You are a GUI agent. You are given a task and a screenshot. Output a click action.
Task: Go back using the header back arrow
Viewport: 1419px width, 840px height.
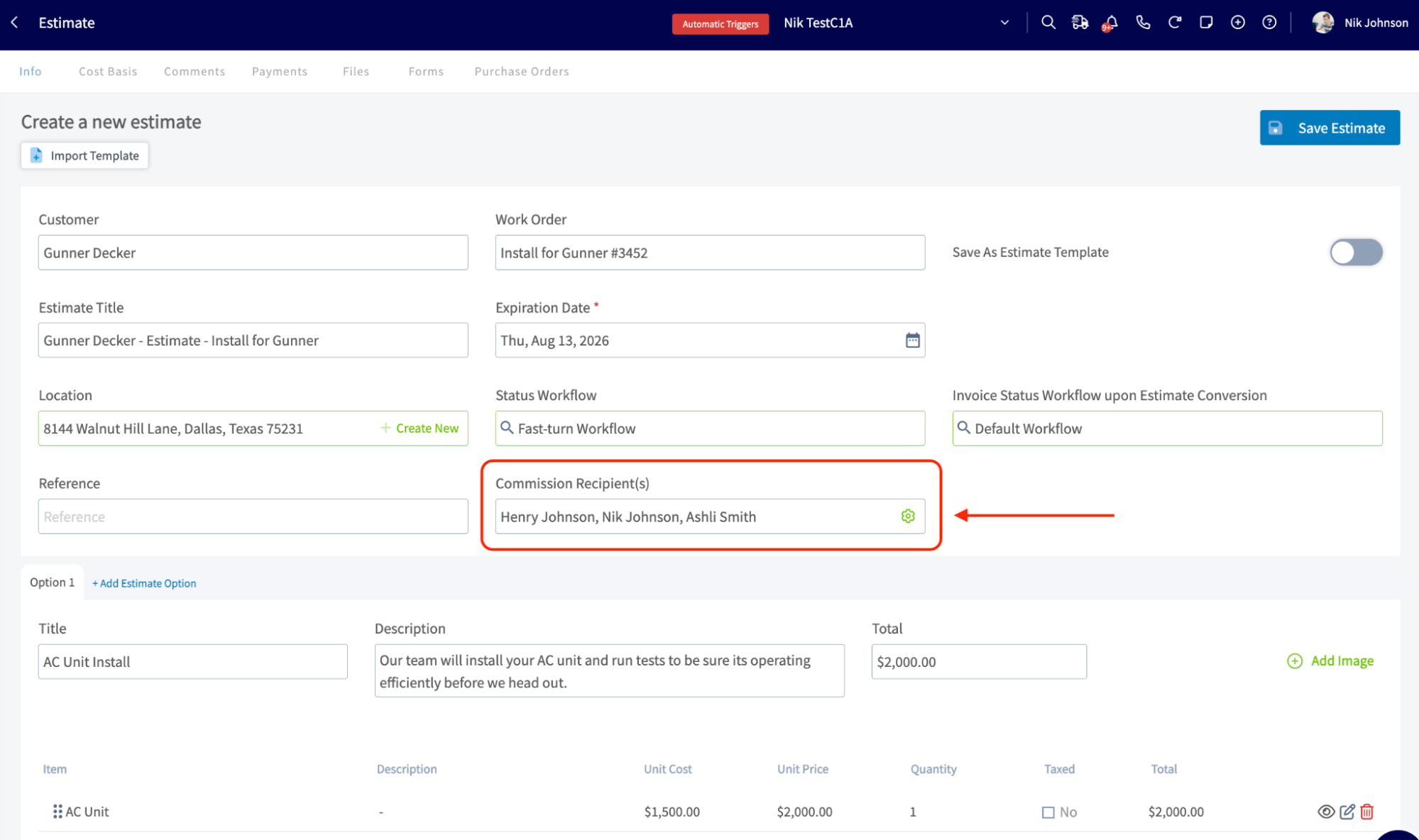(15, 23)
